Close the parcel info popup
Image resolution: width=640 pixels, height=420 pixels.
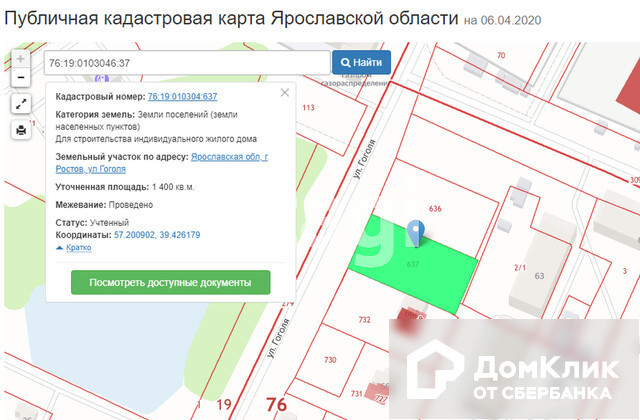point(284,93)
